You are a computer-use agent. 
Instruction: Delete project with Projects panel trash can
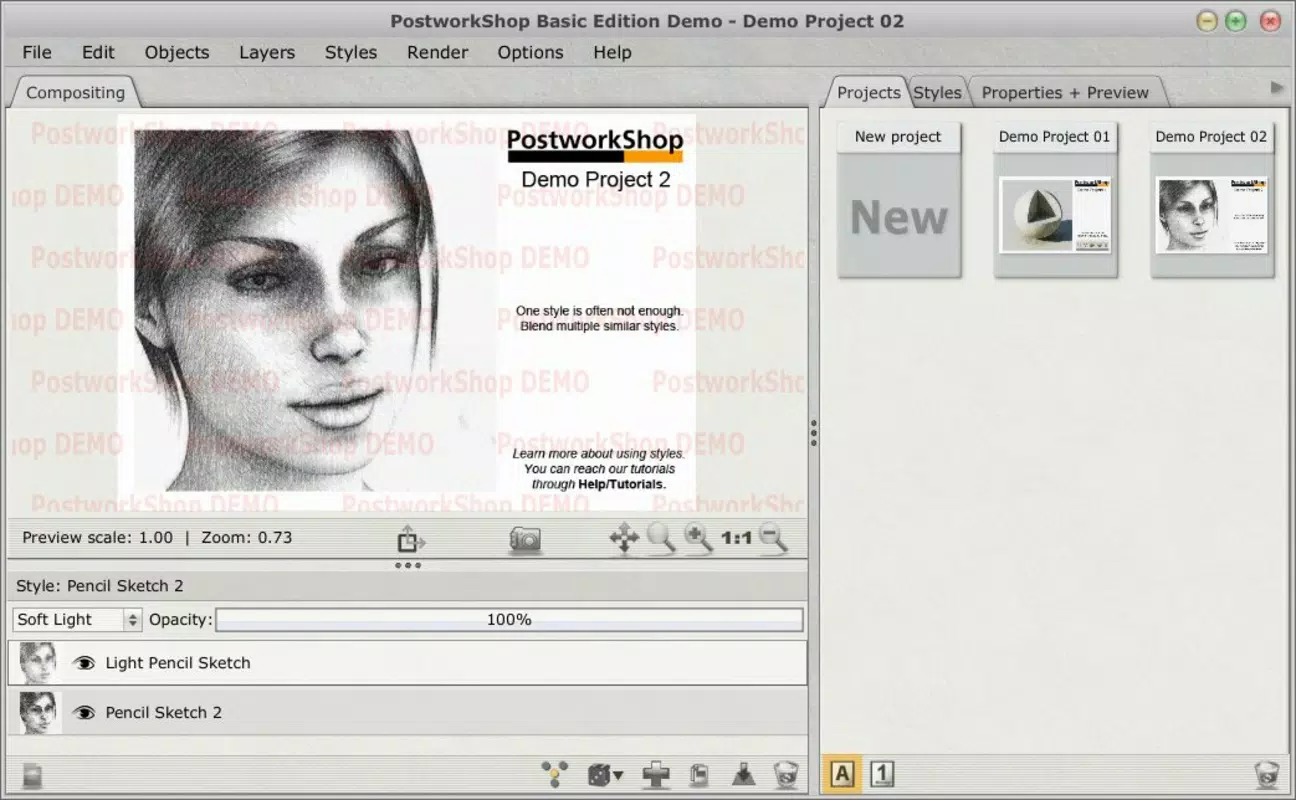[x=1267, y=774]
